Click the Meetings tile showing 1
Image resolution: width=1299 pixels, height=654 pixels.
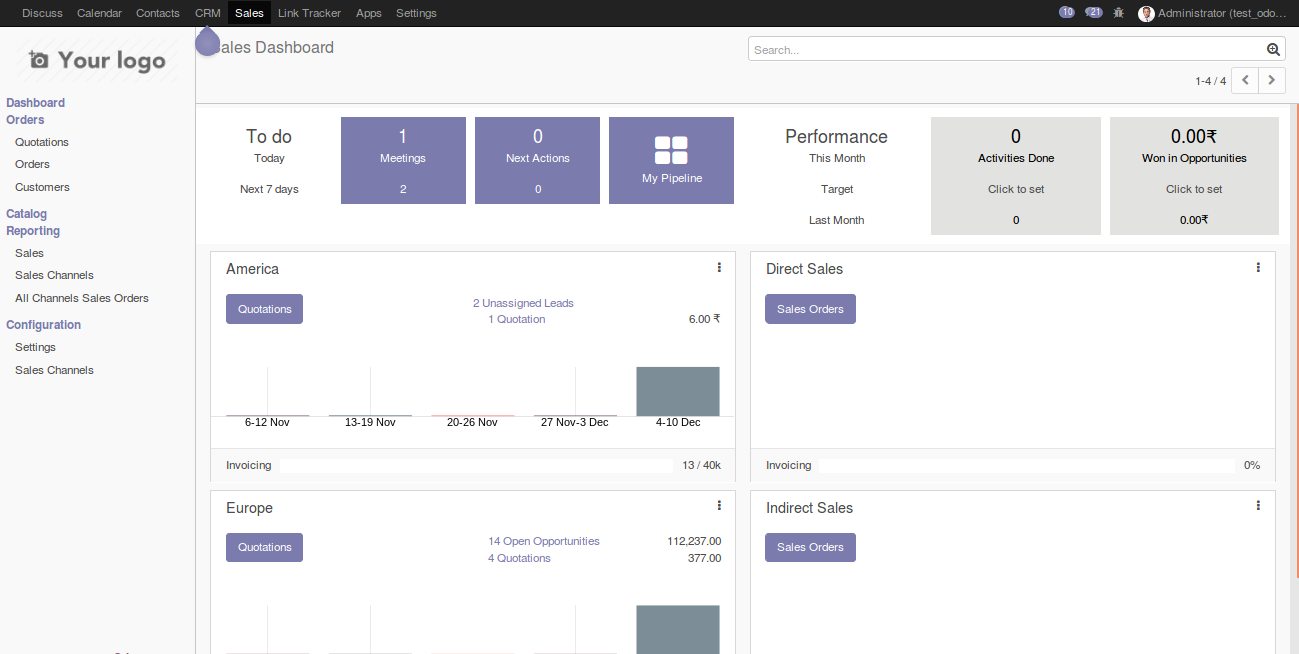click(x=403, y=160)
